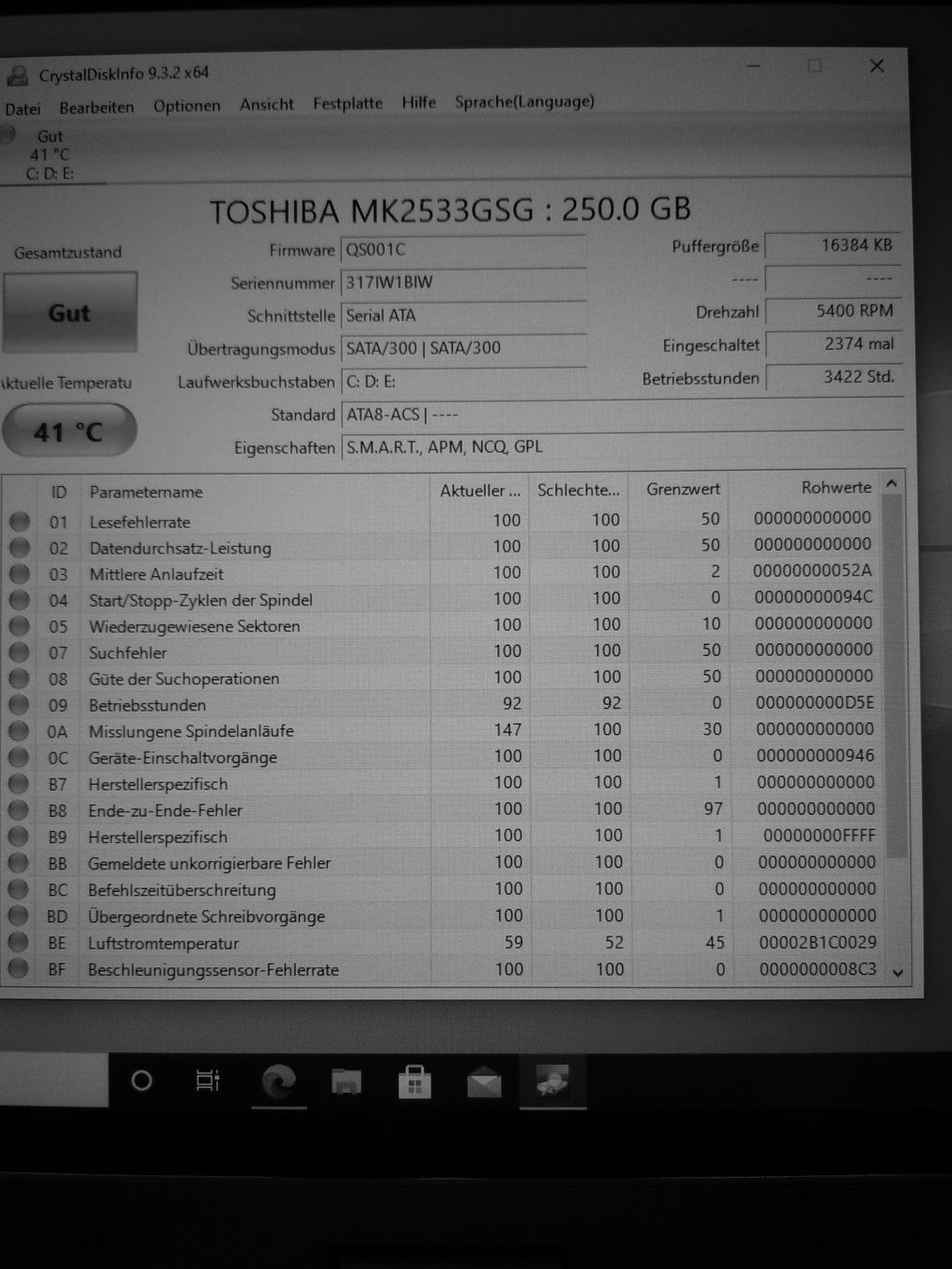The height and width of the screenshot is (1269, 952).
Task: Click the 41 °C temperature button
Action: [70, 431]
